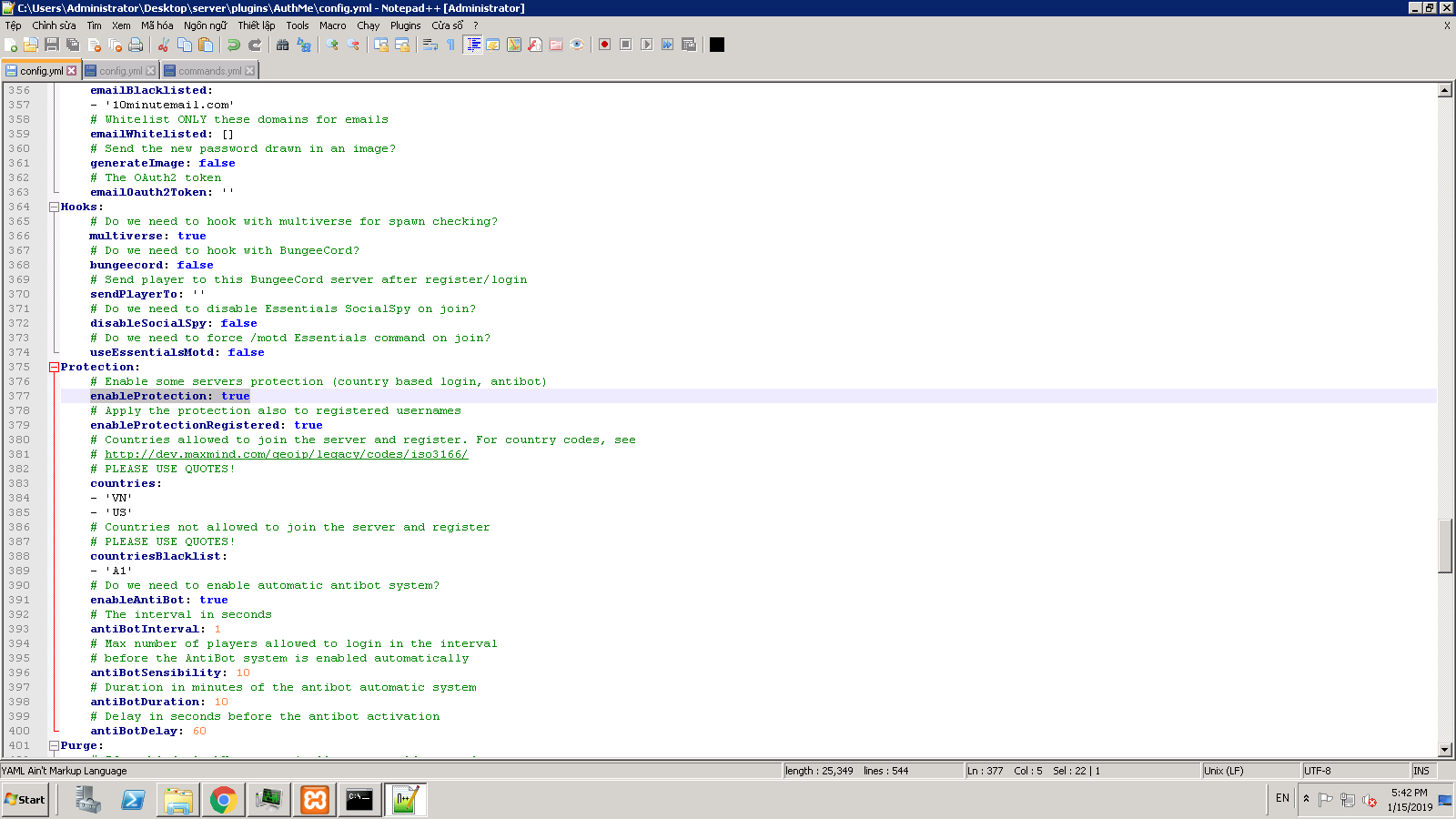Stop macro recording
The width and height of the screenshot is (1456, 819).
[626, 45]
